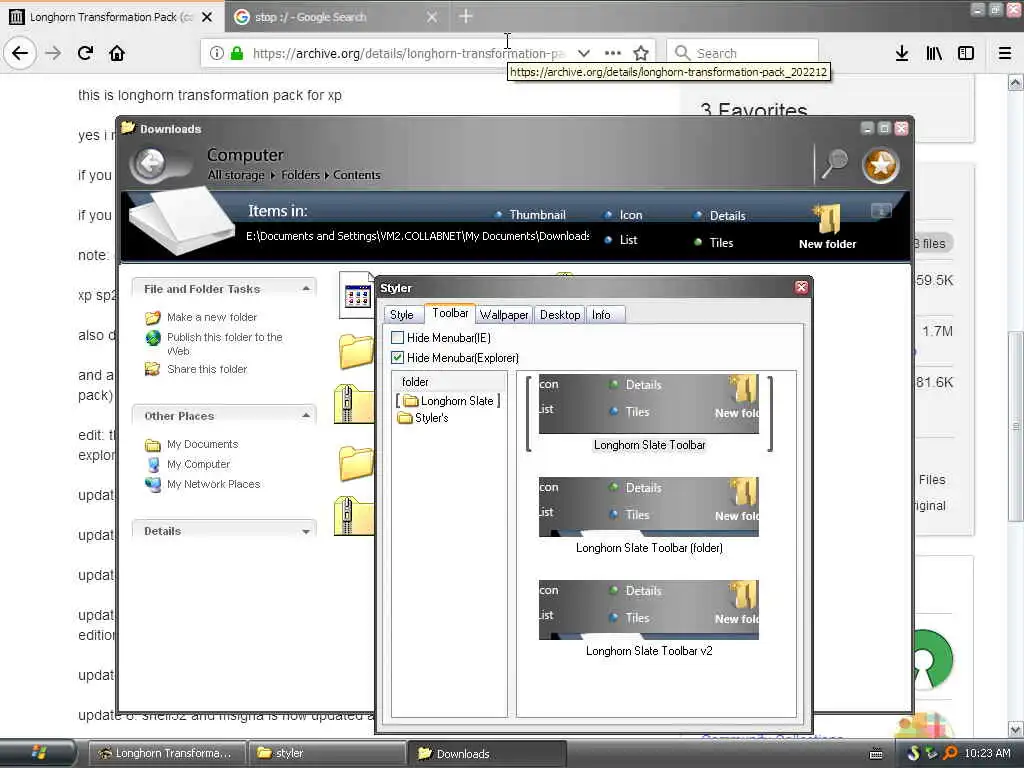Click the archive.org URL address field
1024x768 pixels.
[408, 53]
